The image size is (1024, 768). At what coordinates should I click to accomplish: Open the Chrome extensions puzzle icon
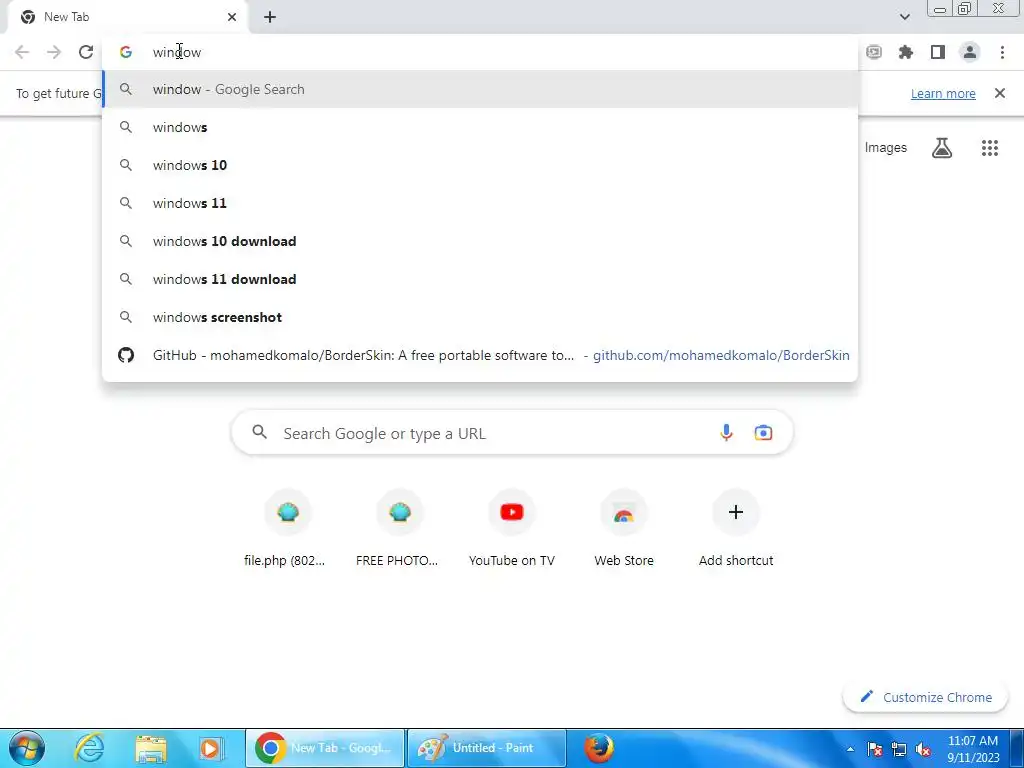click(906, 52)
